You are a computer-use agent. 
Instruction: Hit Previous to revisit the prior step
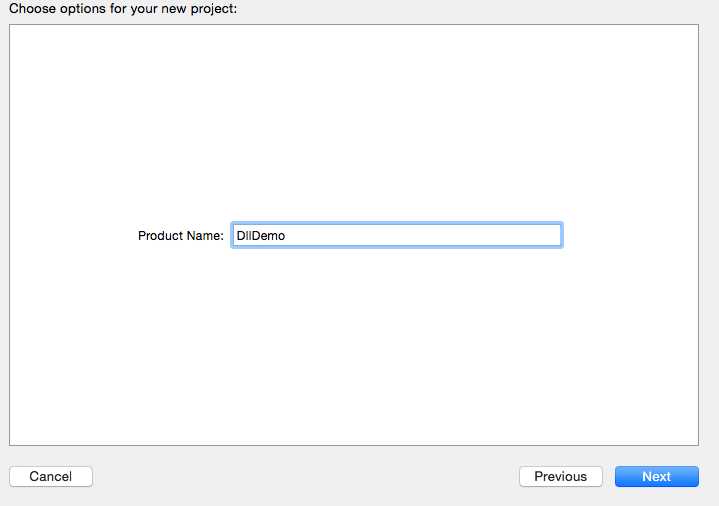pos(560,477)
